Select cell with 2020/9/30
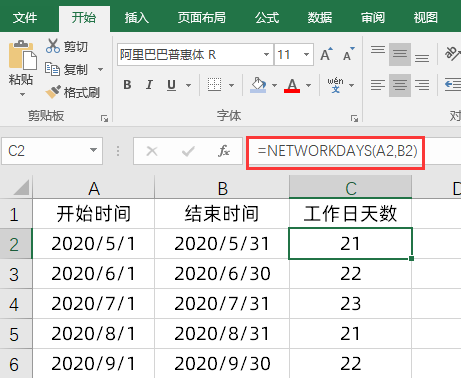The height and width of the screenshot is (378, 461). pyautogui.click(x=222, y=363)
